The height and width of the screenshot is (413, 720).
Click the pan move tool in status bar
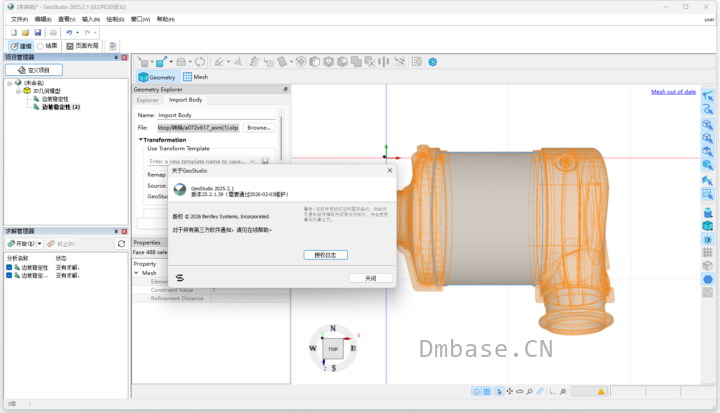tap(510, 391)
